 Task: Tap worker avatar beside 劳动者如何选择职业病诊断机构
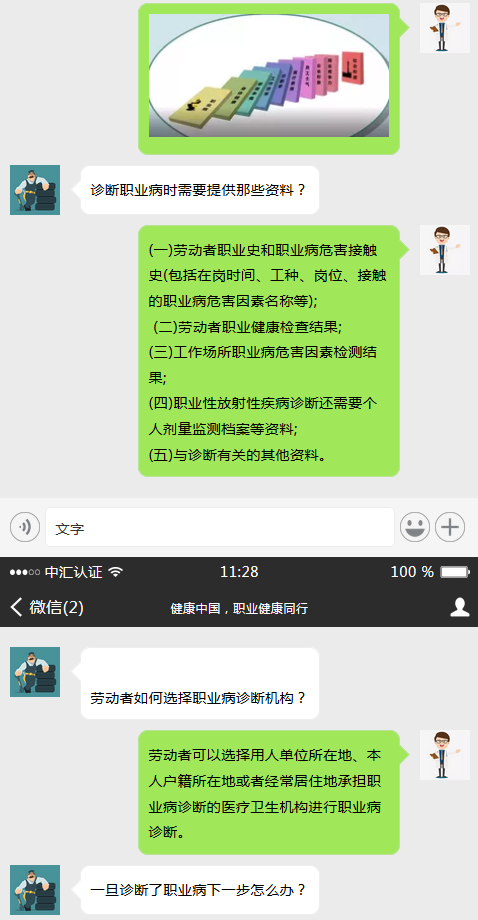(x=35, y=672)
